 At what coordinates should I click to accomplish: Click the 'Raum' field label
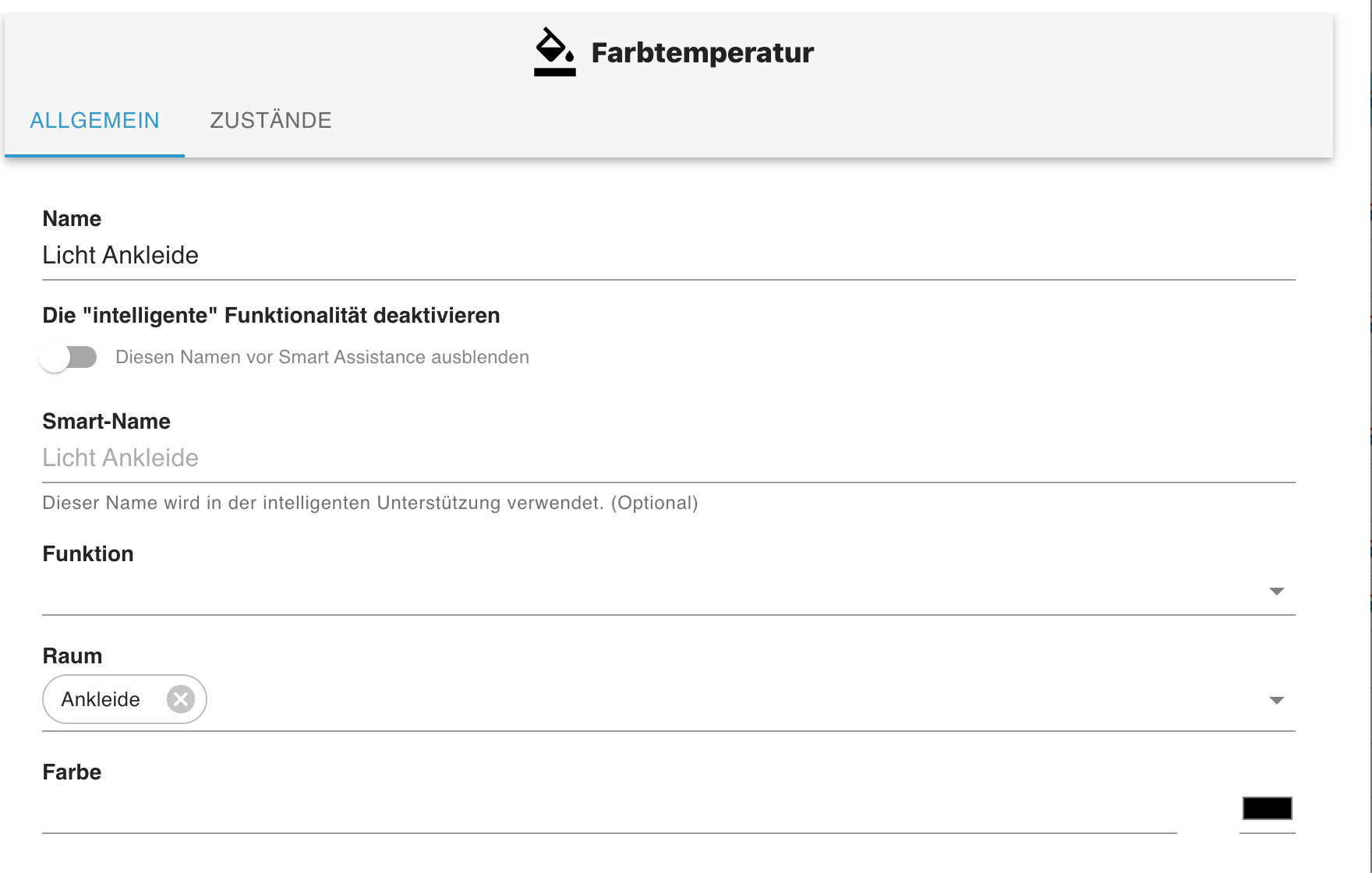point(72,656)
